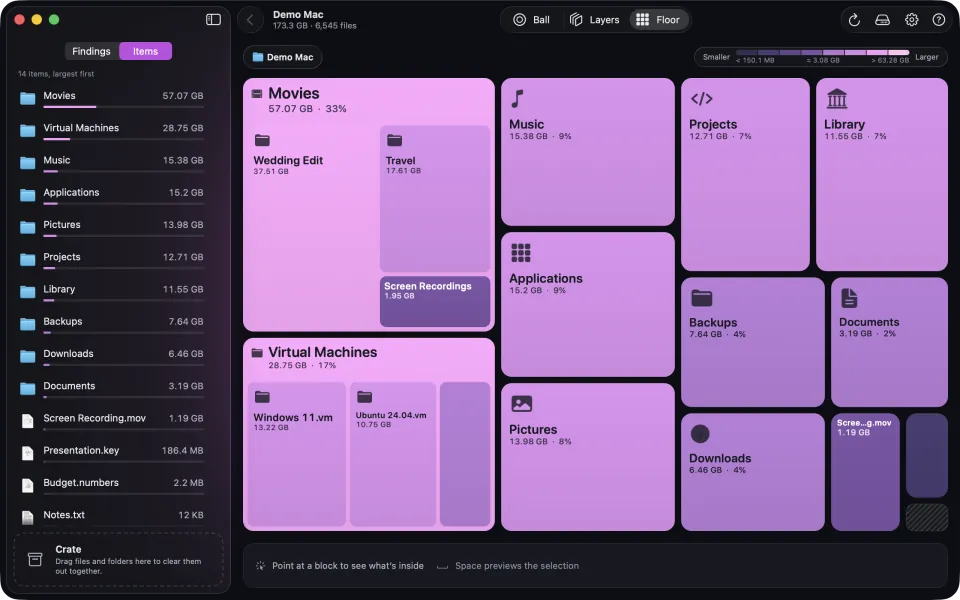Open the Scree...g.mov block
The width and height of the screenshot is (960, 600).
pyautogui.click(x=865, y=472)
